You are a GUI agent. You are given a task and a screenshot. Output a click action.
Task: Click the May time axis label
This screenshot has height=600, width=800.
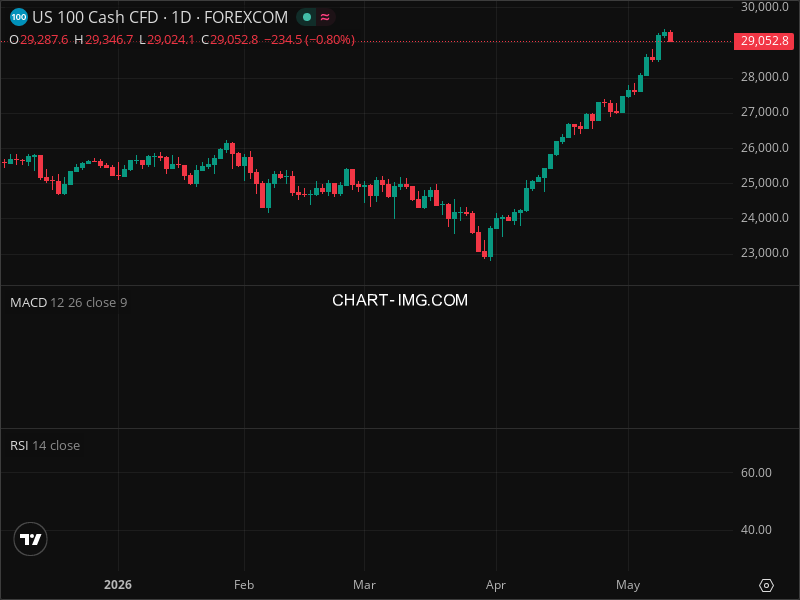(628, 585)
